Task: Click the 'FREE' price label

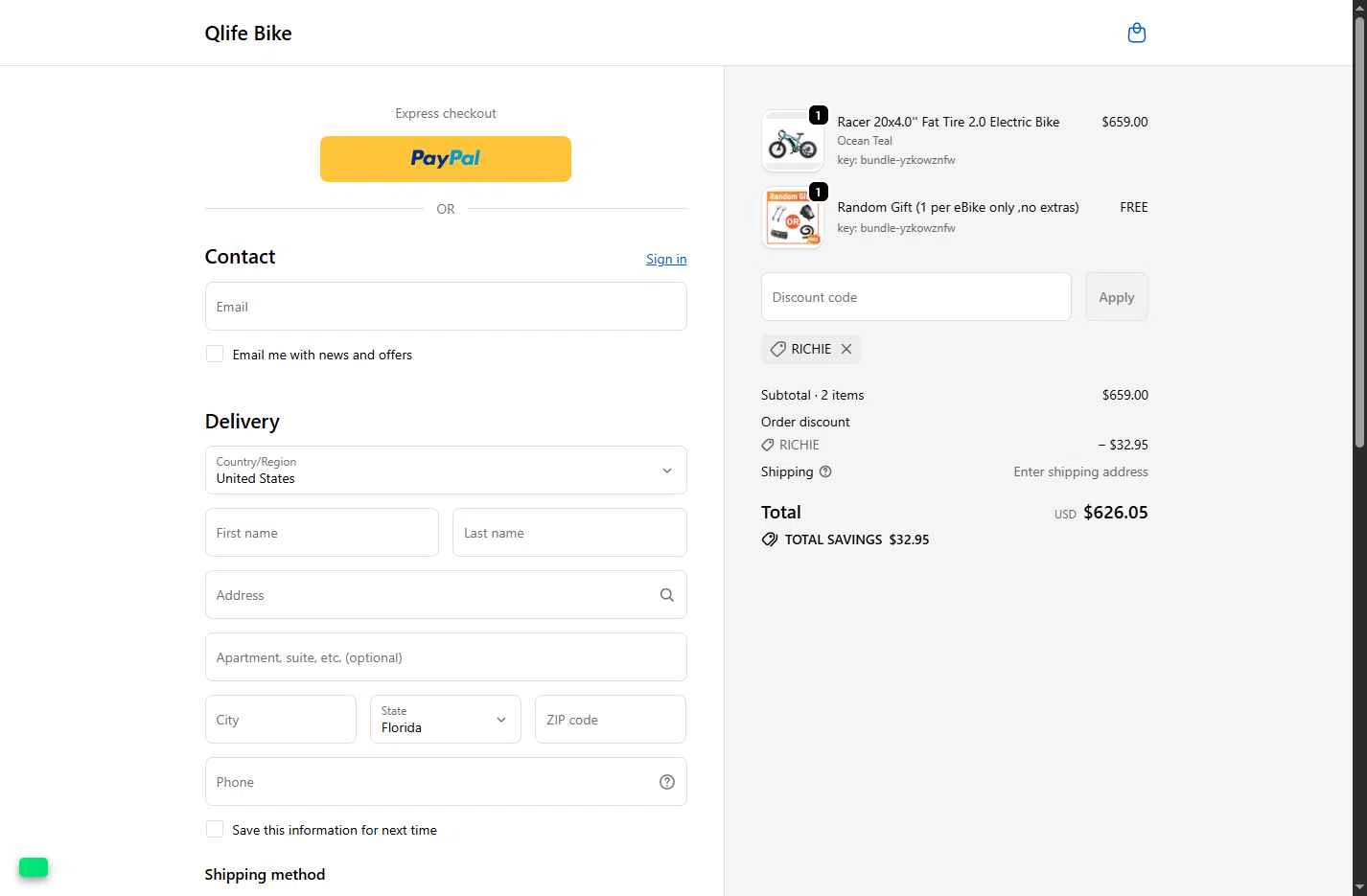Action: click(x=1133, y=207)
